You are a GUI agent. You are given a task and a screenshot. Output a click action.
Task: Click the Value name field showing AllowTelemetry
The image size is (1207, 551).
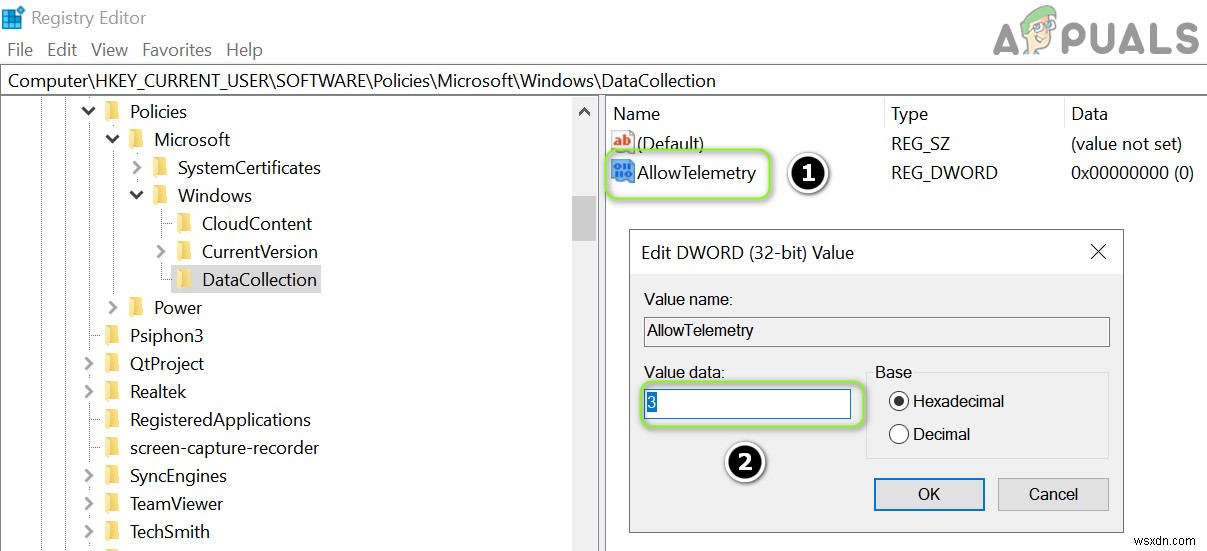tap(876, 331)
